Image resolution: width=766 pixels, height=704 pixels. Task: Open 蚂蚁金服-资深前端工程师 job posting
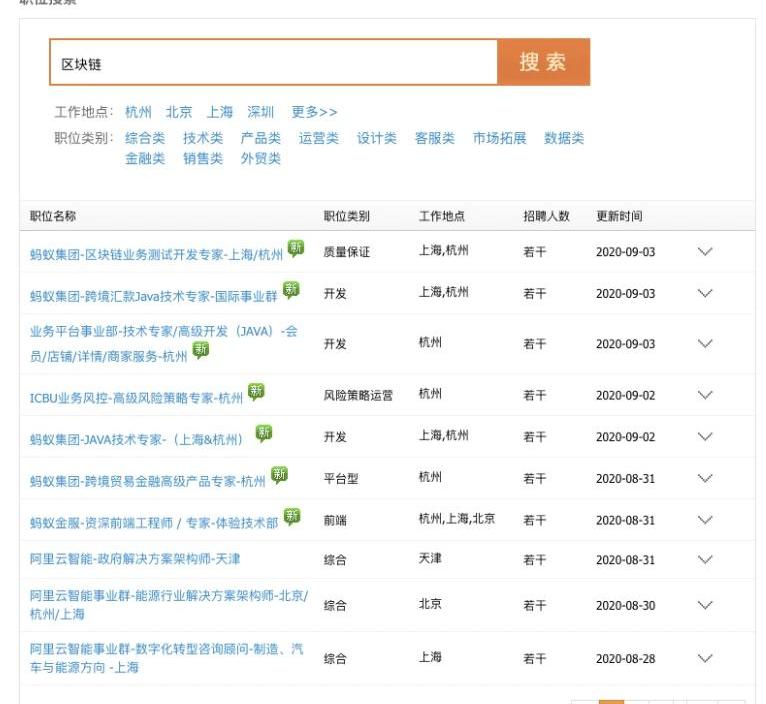pos(154,523)
